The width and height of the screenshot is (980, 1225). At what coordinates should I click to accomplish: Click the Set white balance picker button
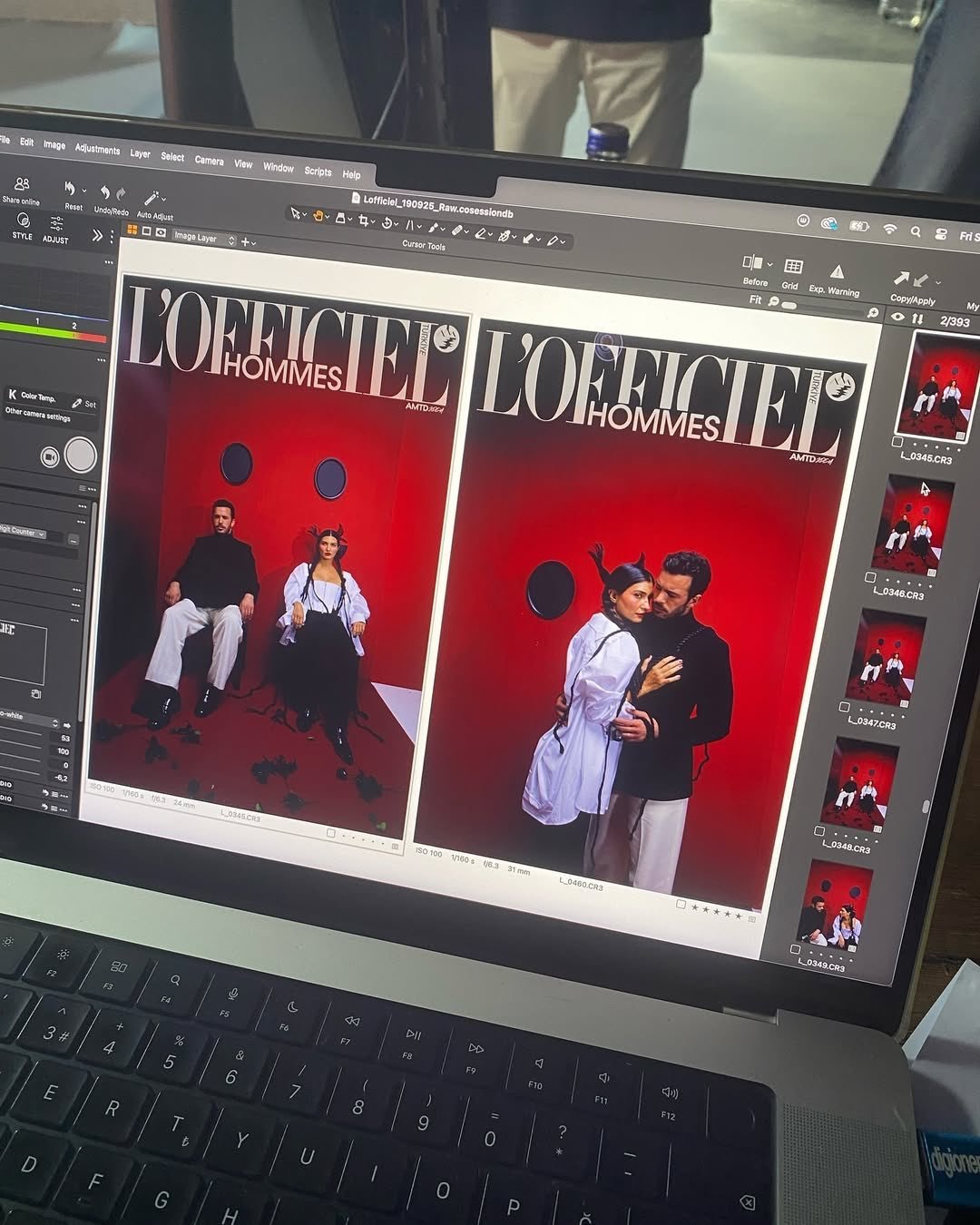tap(83, 404)
